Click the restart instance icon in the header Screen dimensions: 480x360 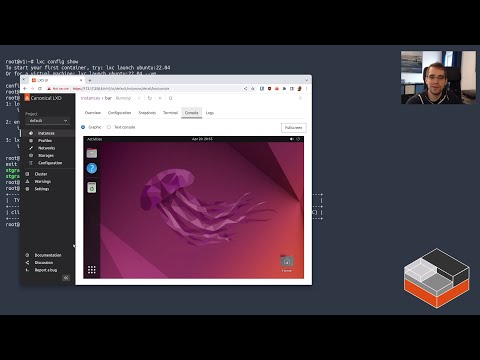pos(150,98)
